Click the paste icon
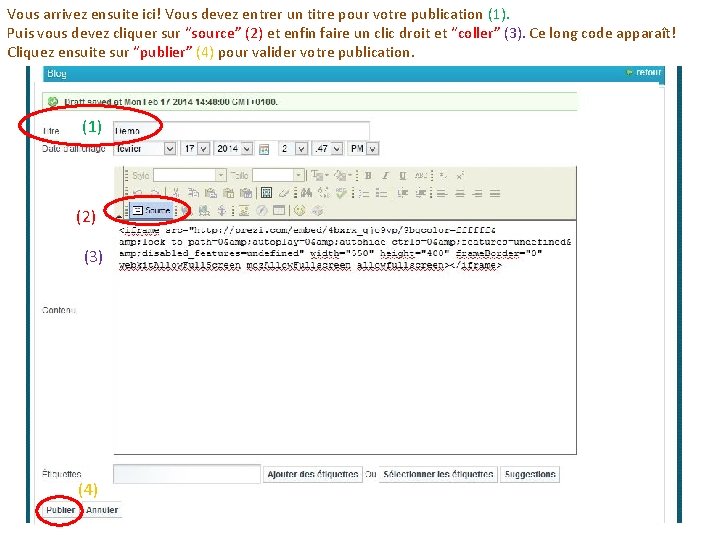This screenshot has height=540, width=720. point(211,193)
